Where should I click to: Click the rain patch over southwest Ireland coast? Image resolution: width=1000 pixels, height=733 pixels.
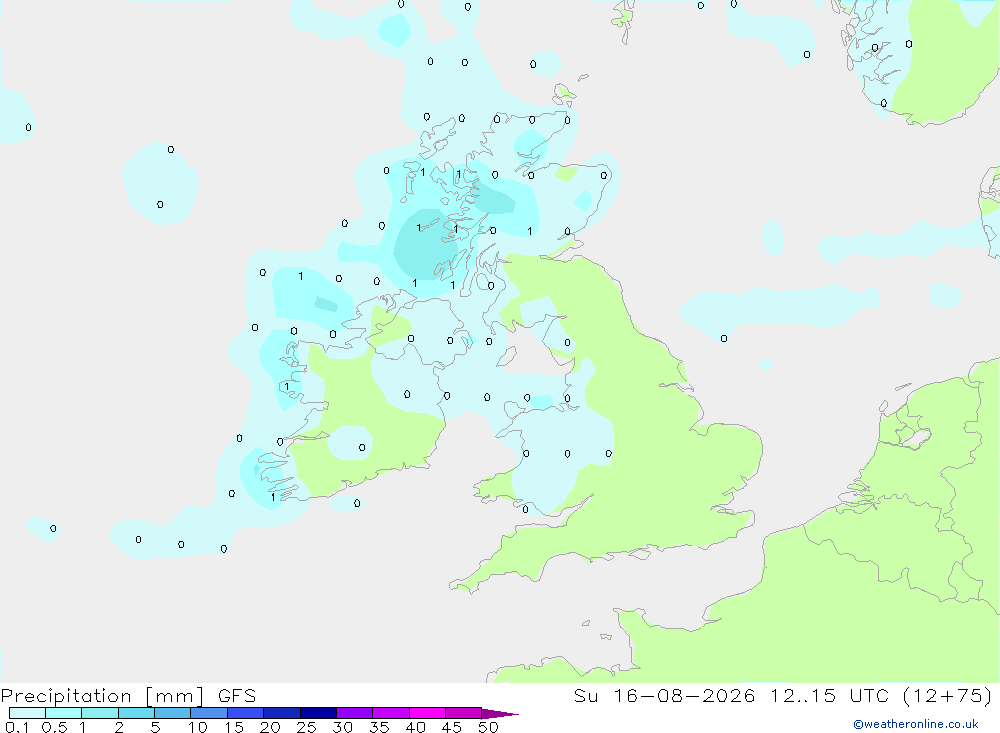[x=263, y=475]
